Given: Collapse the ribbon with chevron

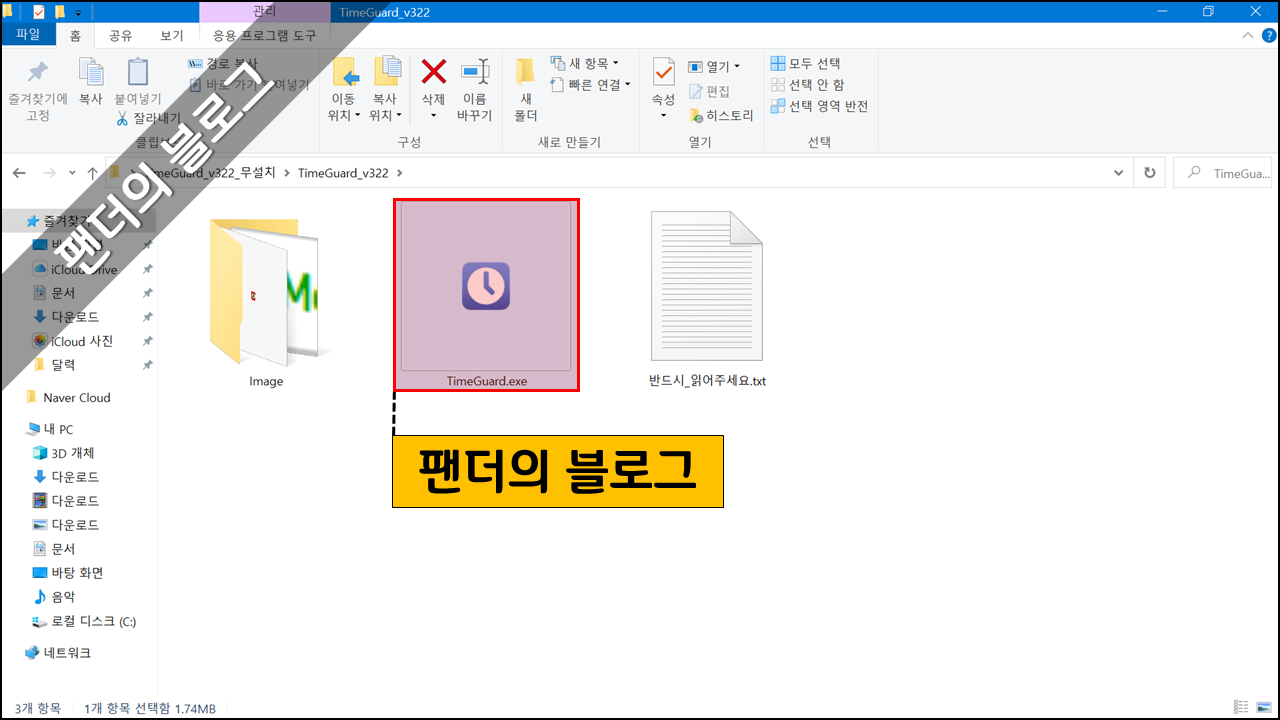Looking at the screenshot, I should [x=1246, y=35].
